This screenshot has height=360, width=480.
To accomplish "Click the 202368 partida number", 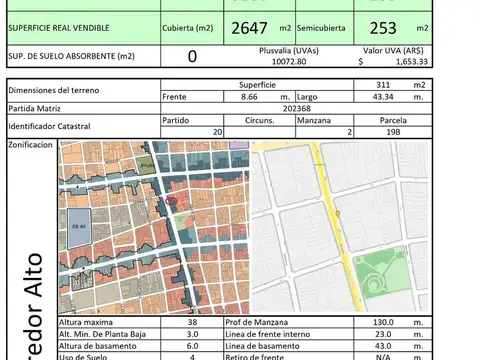I will tap(296, 109).
